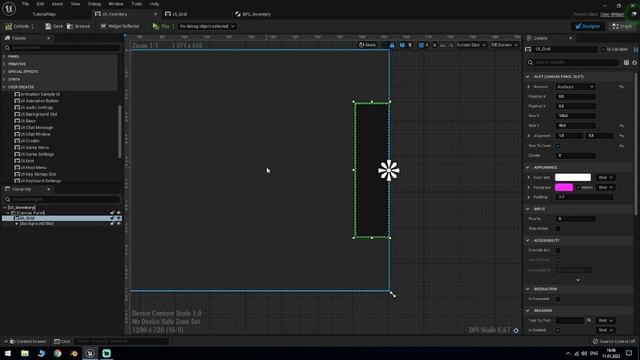Click the Unreal Engine logo icon
Image resolution: width=640 pixels, height=360 pixels.
pyautogui.click(x=9, y=8)
